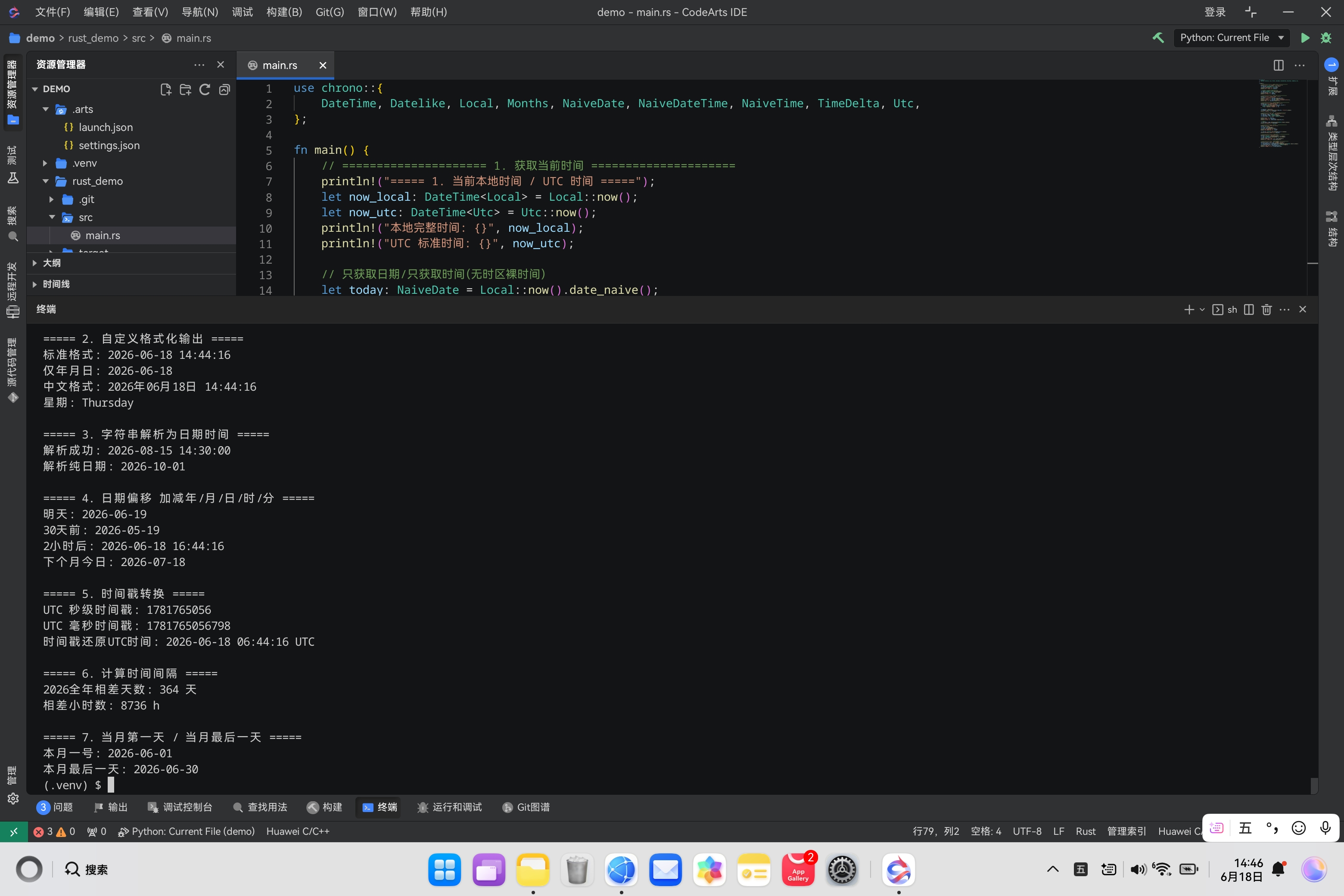This screenshot has width=1344, height=896.
Task: Open App Gallery from the dock
Action: (798, 869)
